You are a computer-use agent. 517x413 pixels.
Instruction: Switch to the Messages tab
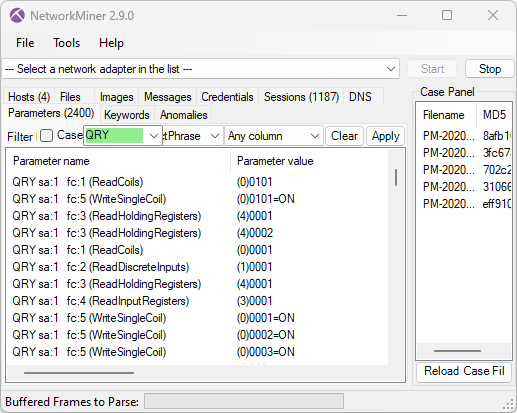point(168,97)
